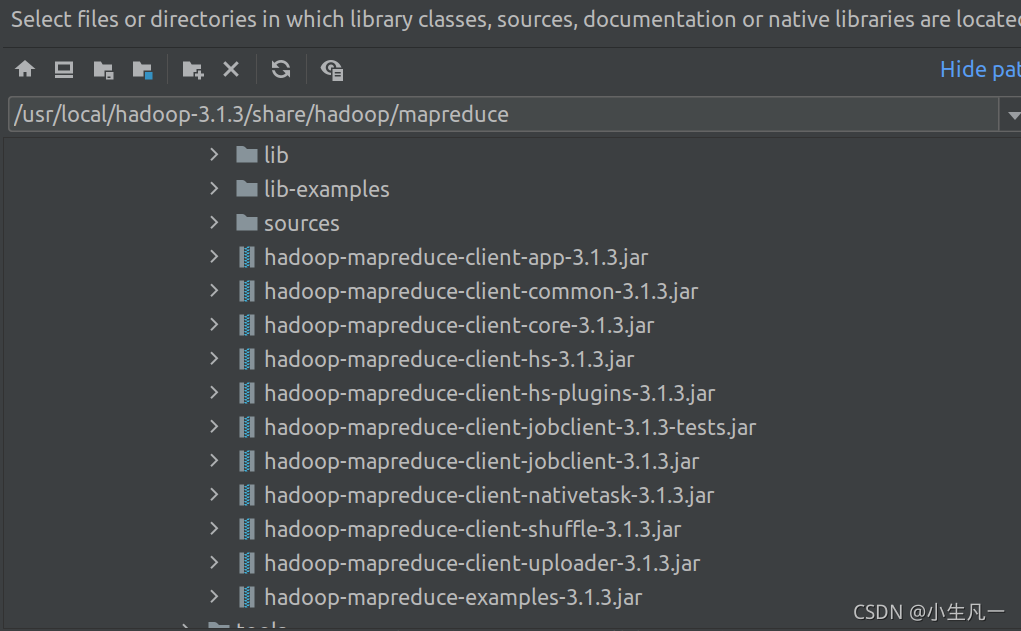The width and height of the screenshot is (1021, 631).
Task: Expand hadoop-mapreduce-client-hs-plugins-3.1.3.jar
Action: click(x=214, y=393)
